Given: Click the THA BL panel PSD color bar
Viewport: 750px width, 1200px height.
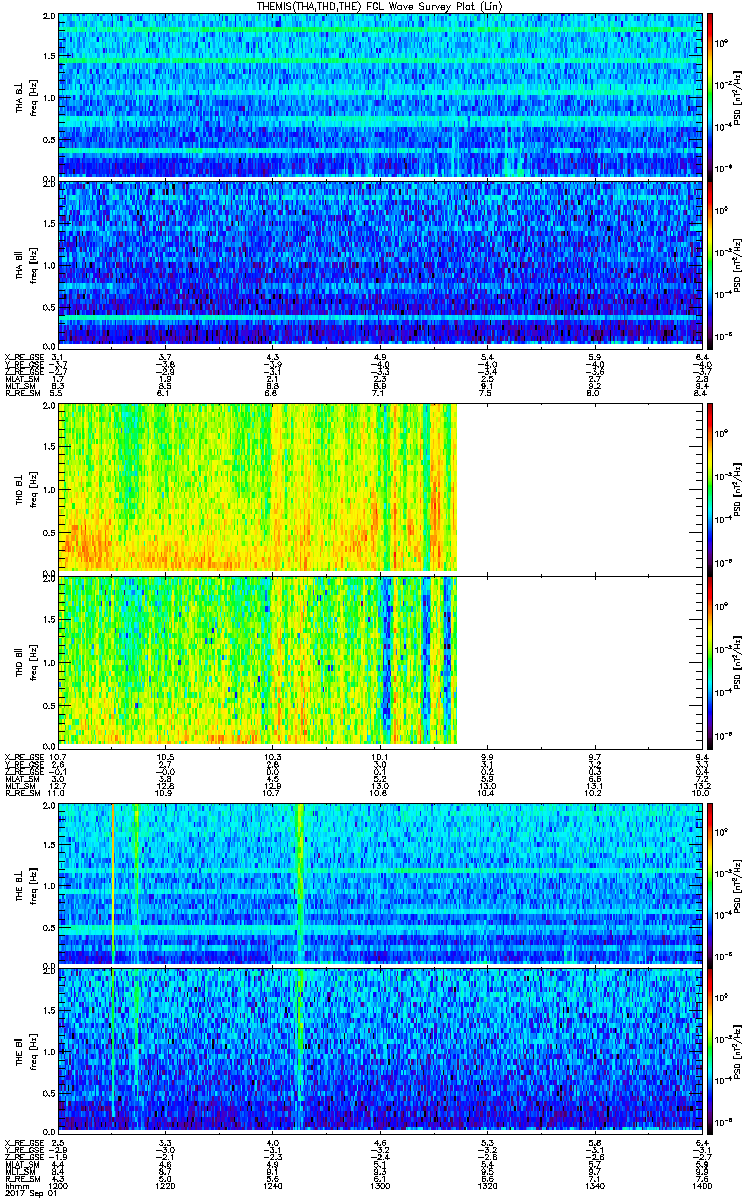Looking at the screenshot, I should click(x=710, y=95).
